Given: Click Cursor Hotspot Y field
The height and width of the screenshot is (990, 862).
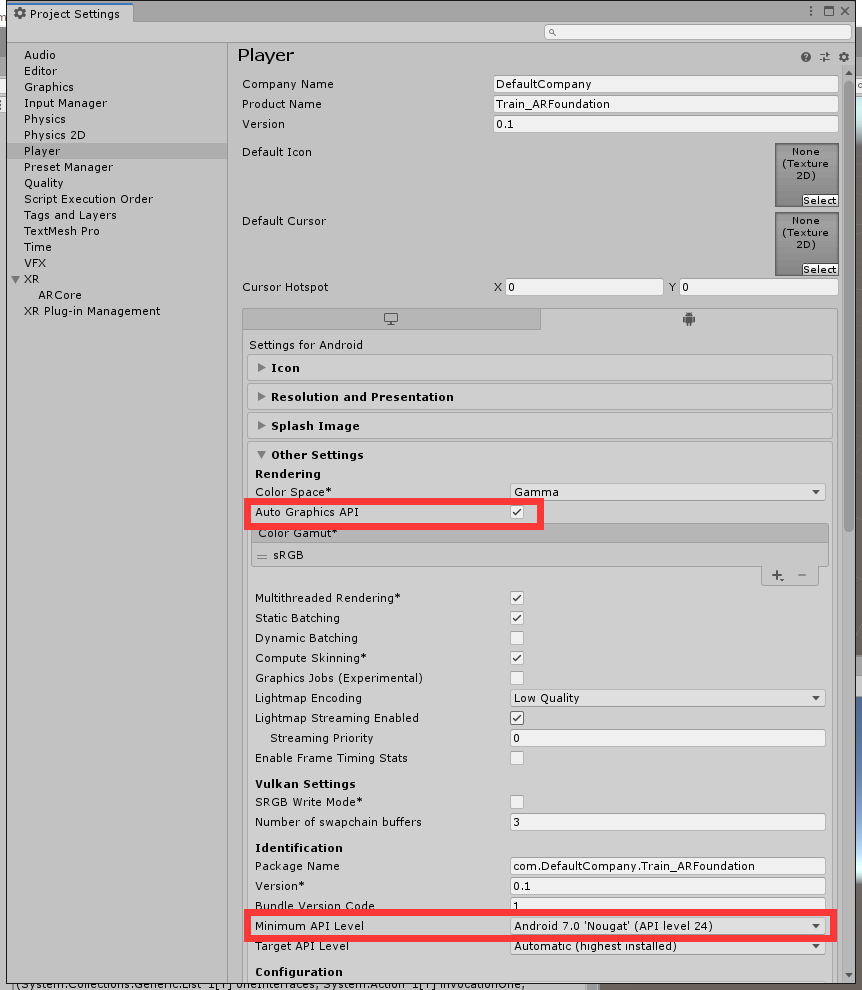Looking at the screenshot, I should pos(759,287).
